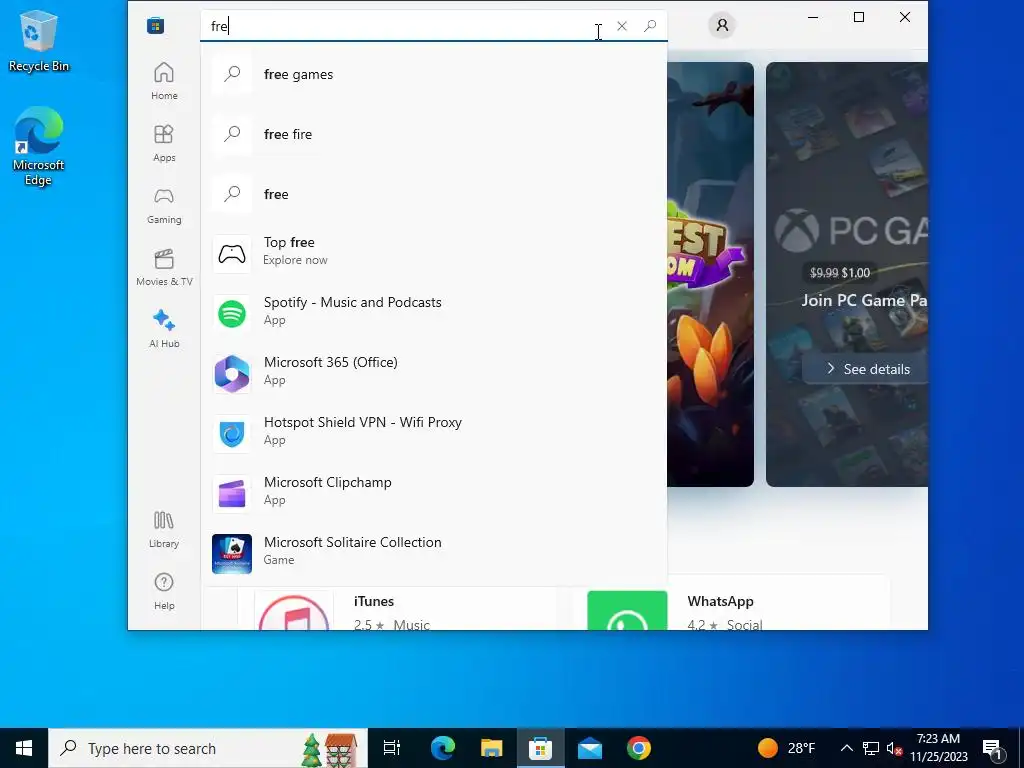
Task: Click Microsoft Store taskbar icon
Action: coord(541,748)
